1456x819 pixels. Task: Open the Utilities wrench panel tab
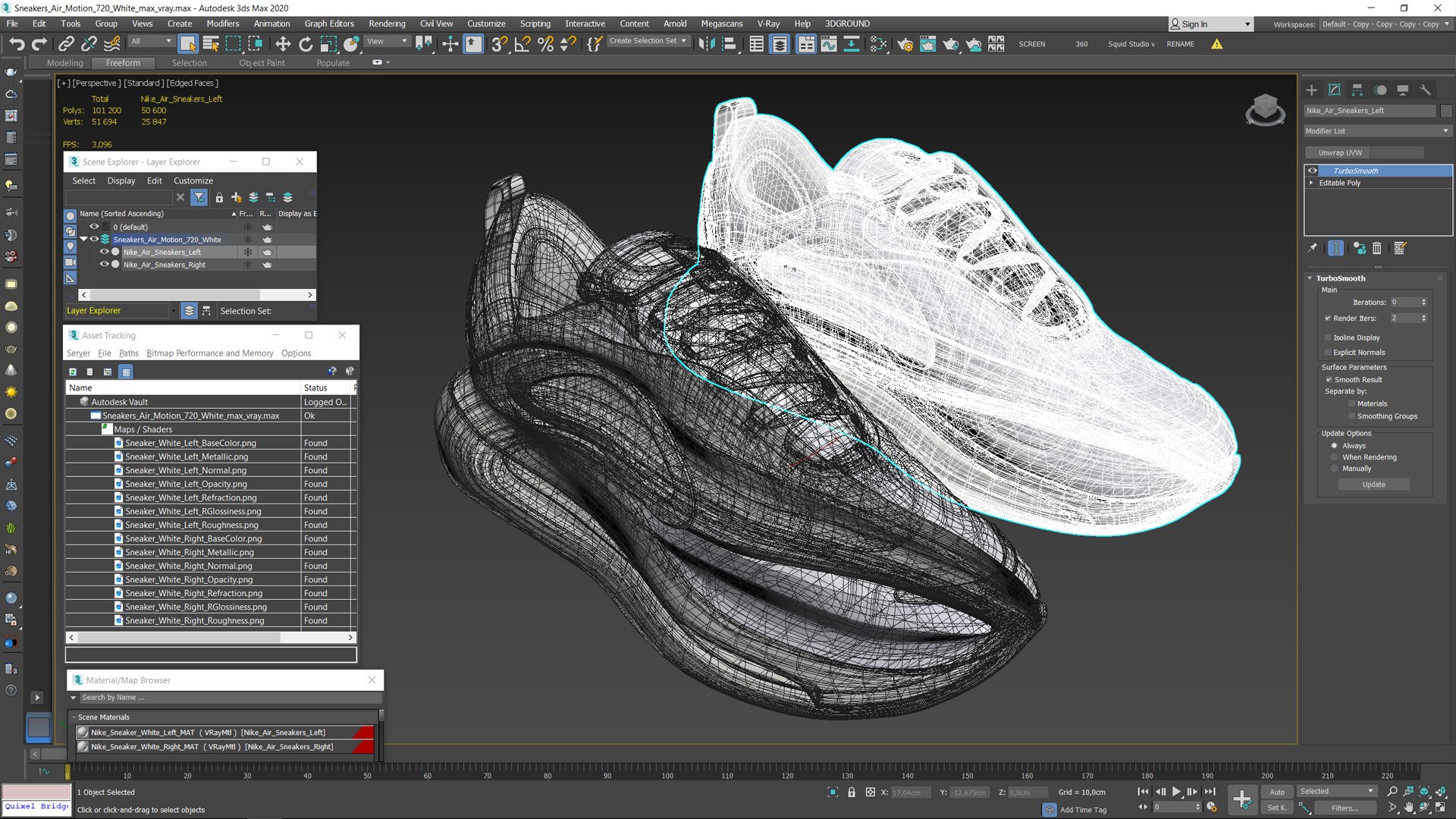1426,89
